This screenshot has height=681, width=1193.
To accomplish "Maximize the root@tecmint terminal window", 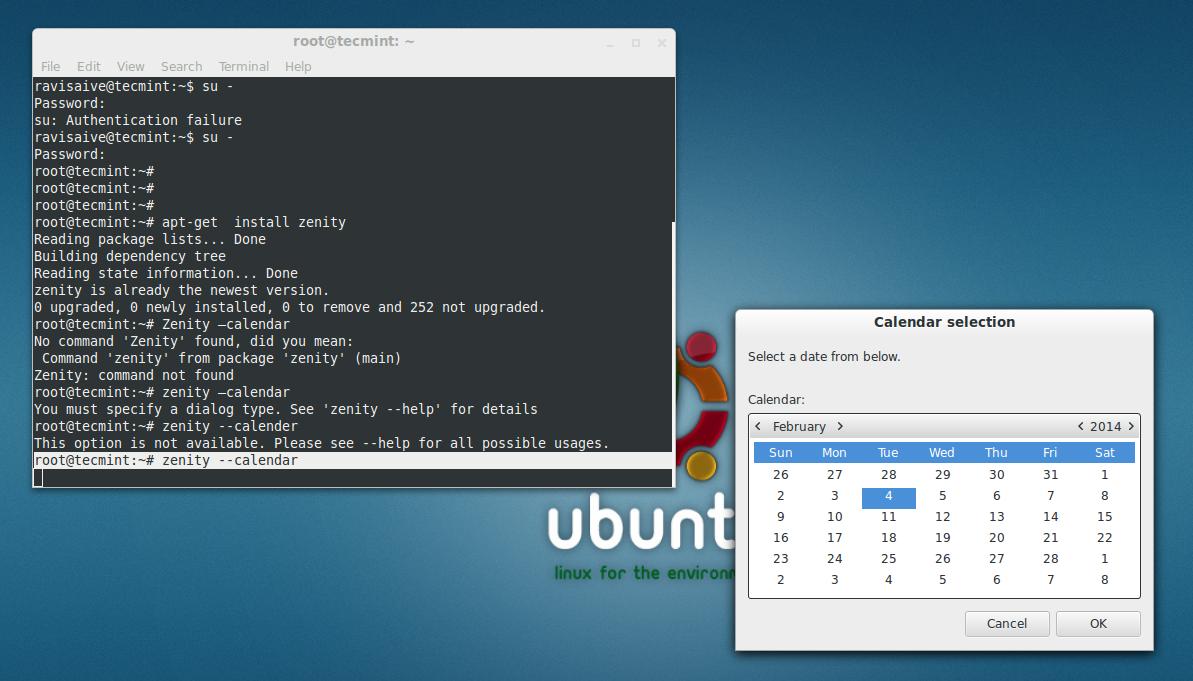I will click(x=636, y=43).
